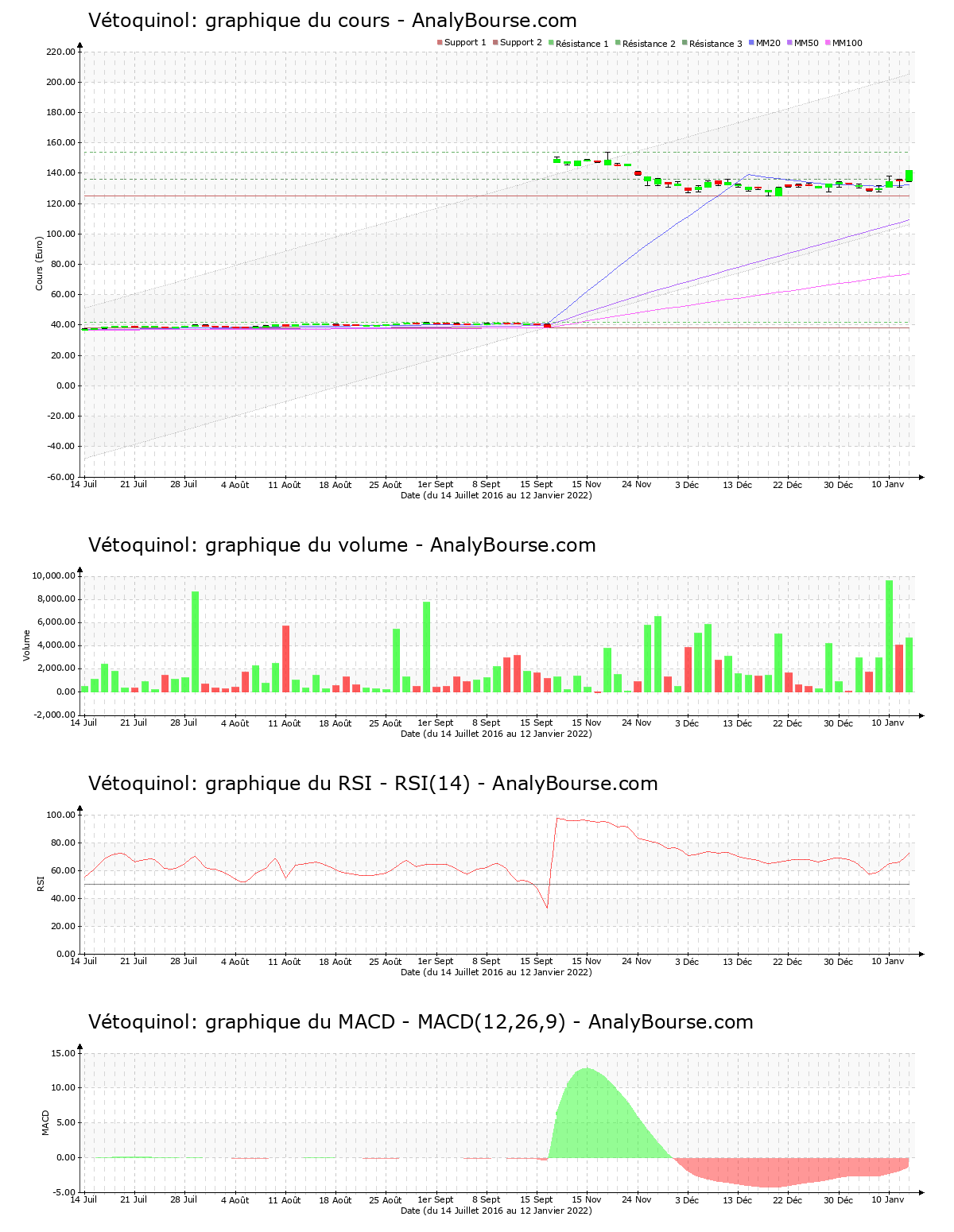Click the 'graphique du RSI - RSI(14)' title
The width and height of the screenshot is (954, 1232).
[373, 784]
